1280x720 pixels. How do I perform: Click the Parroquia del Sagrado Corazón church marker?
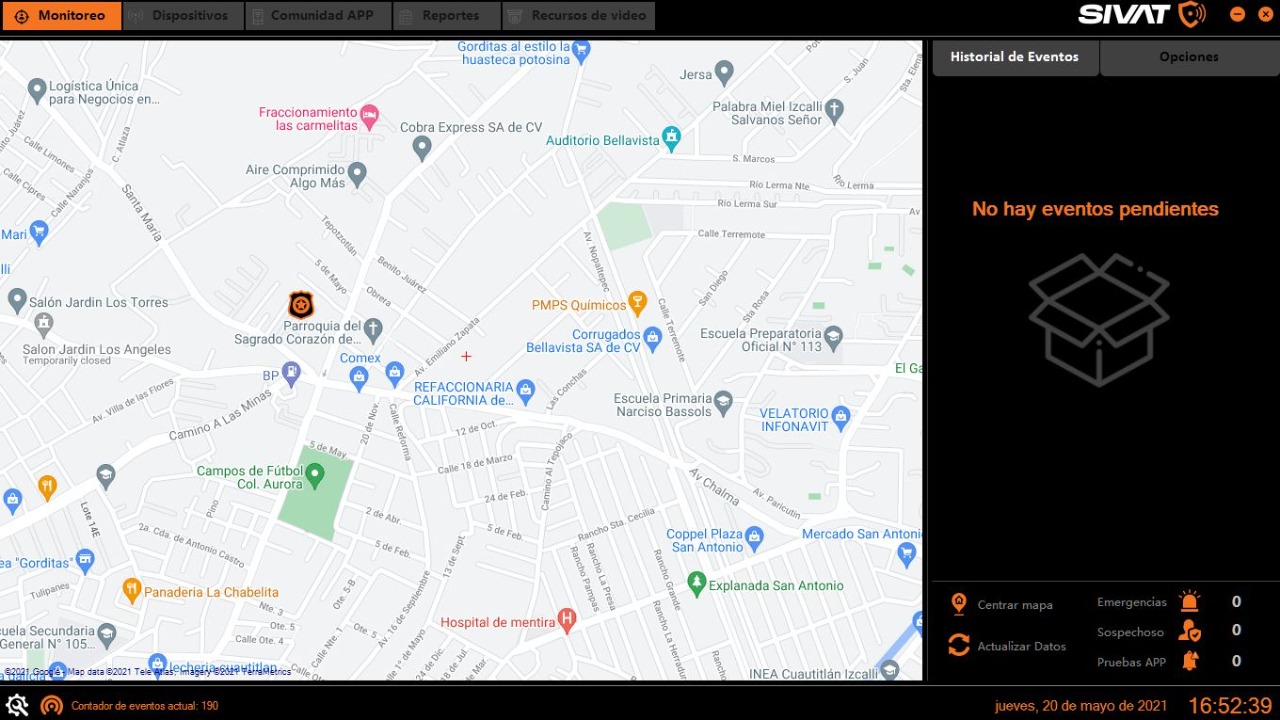coord(373,328)
